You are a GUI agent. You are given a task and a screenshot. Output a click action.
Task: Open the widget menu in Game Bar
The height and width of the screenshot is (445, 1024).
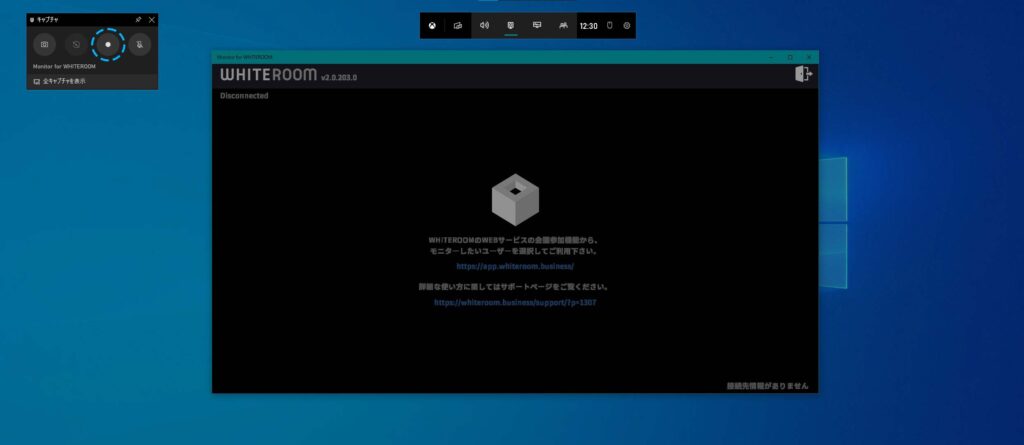[x=458, y=25]
